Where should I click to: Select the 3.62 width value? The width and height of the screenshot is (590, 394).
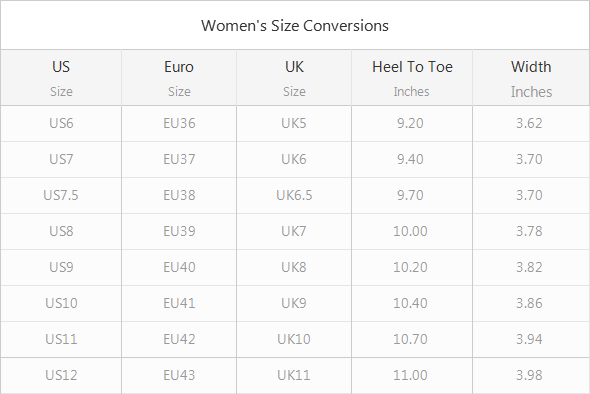[529, 123]
